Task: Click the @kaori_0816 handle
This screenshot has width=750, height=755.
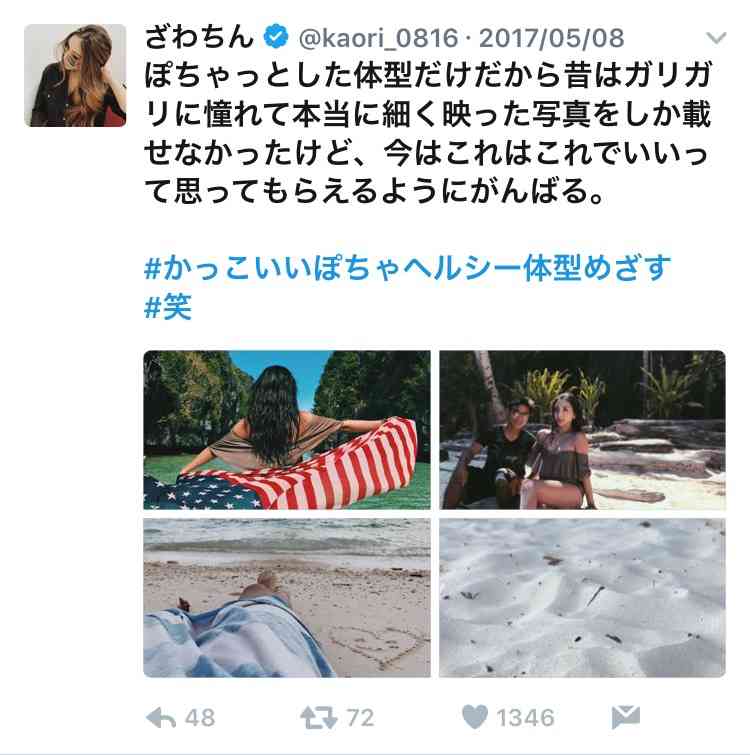Action: click(378, 38)
